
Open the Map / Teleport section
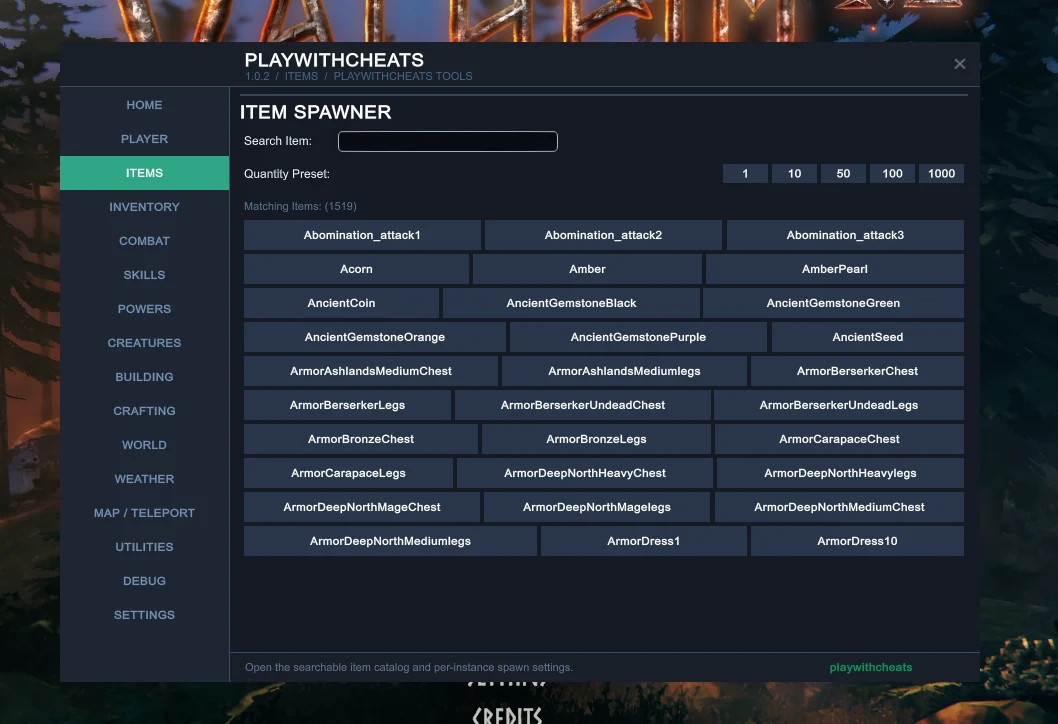pos(144,513)
